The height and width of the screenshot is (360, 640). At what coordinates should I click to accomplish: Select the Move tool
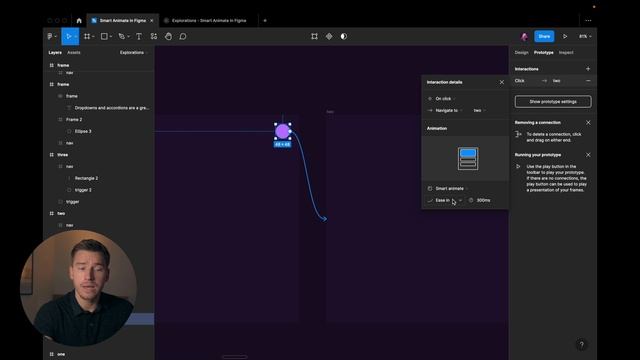coord(69,36)
